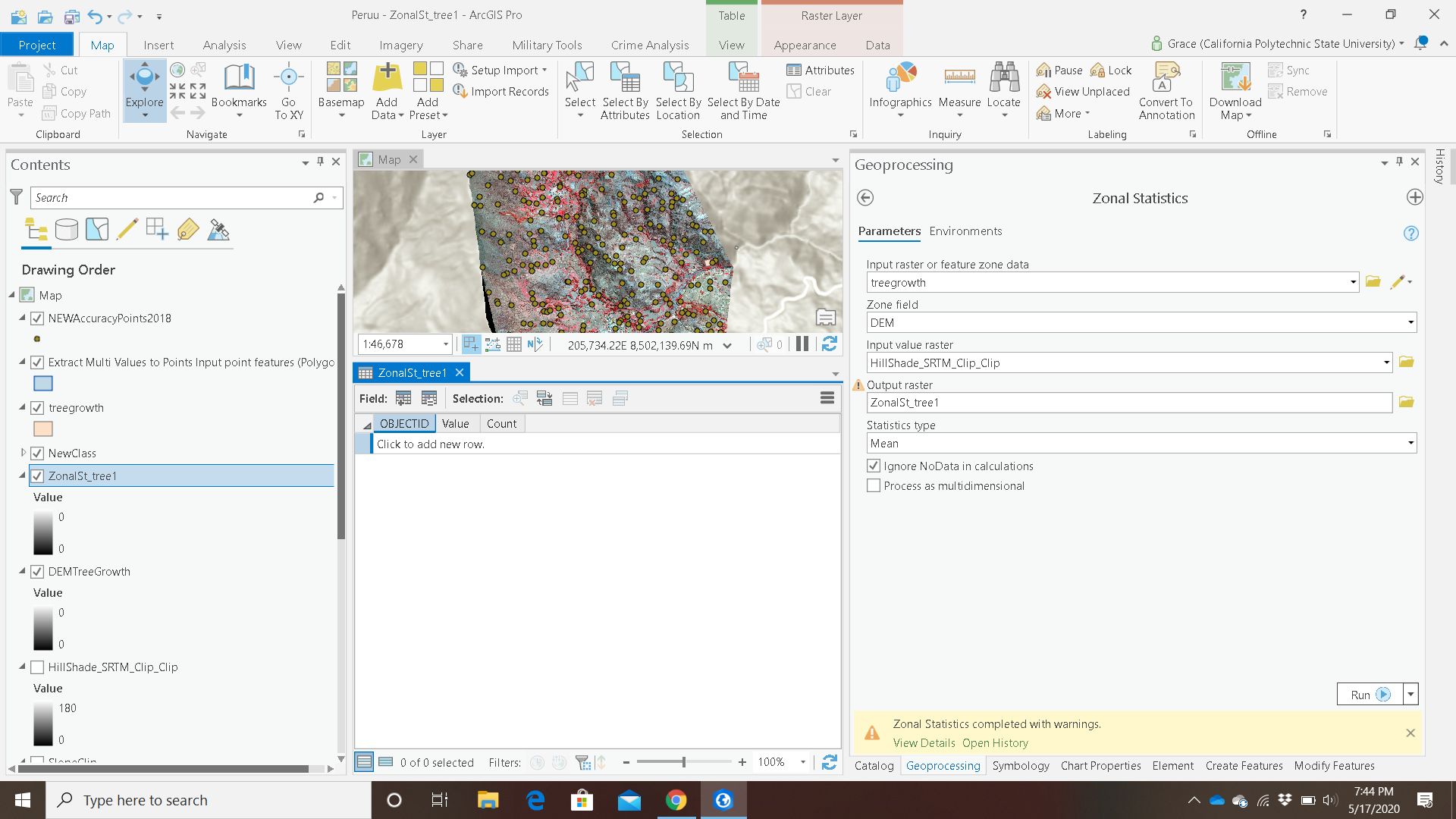
Task: Select List By Data Source icon
Action: 67,229
